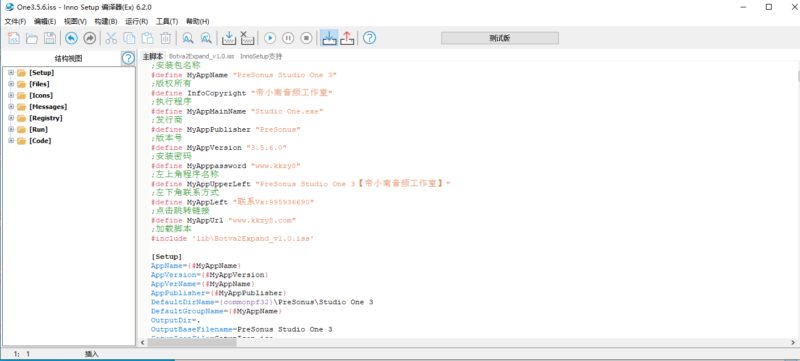Click the 插入 status bar indicator
This screenshot has width=800, height=361.
92,353
